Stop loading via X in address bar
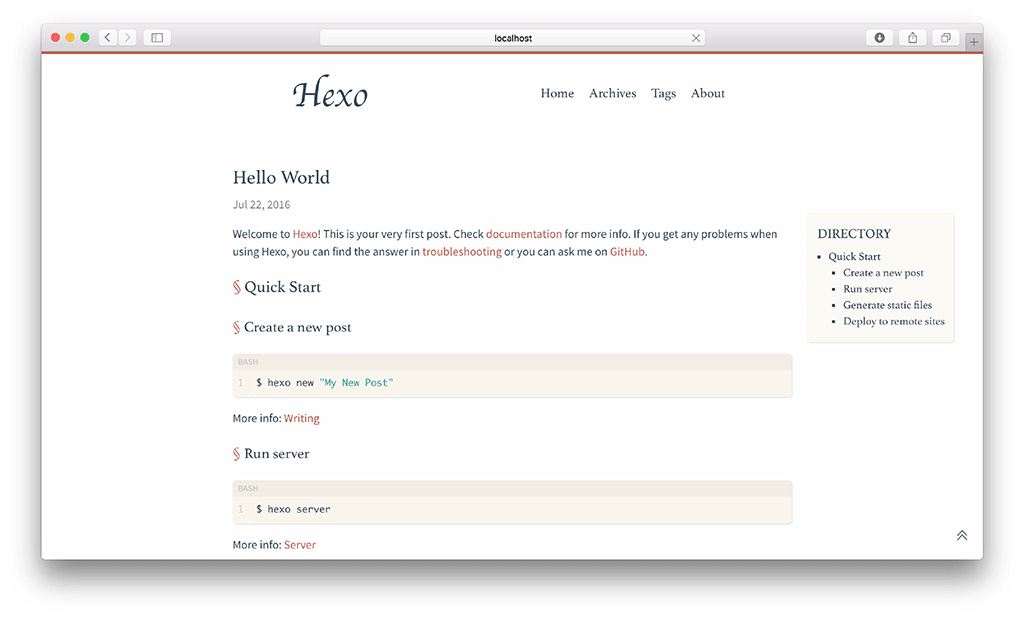Image resolution: width=1024 pixels, height=618 pixels. coord(696,38)
